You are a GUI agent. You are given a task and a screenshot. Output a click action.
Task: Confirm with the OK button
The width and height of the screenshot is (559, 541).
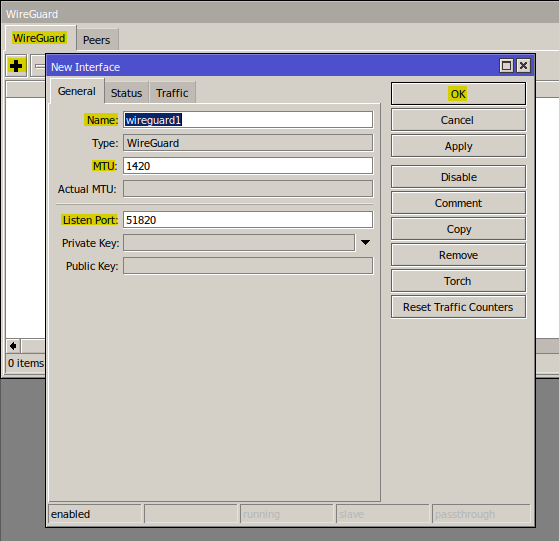click(x=458, y=94)
